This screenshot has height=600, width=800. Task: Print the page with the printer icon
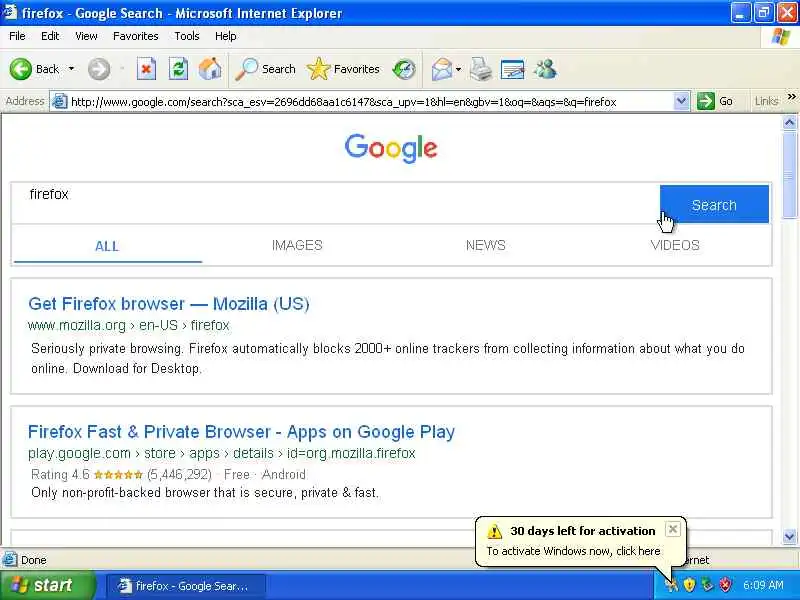click(481, 69)
